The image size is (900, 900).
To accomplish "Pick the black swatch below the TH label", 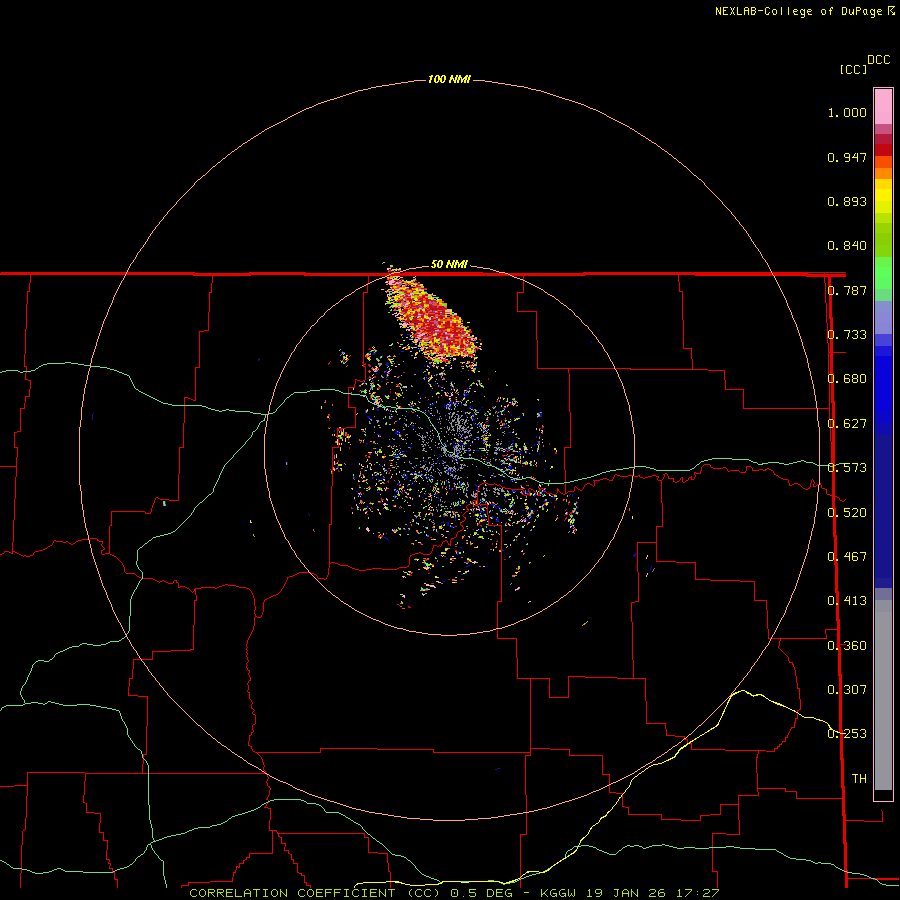I will 883,794.
